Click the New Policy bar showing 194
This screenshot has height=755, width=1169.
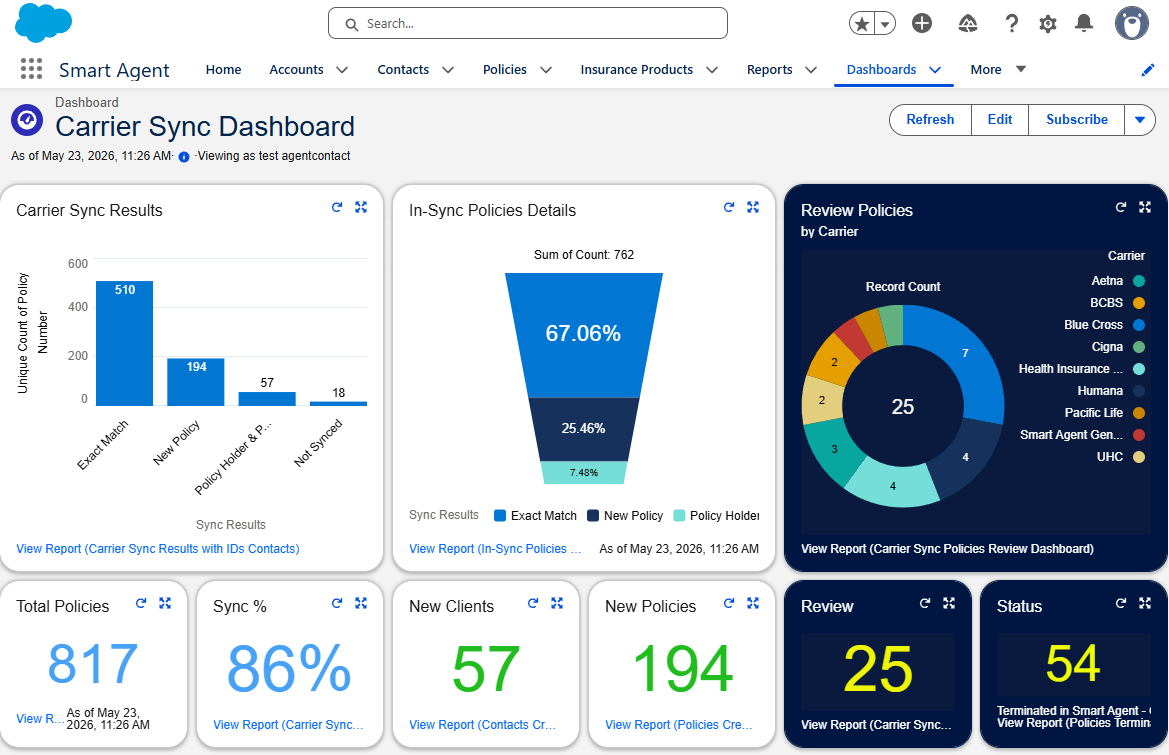tap(195, 382)
